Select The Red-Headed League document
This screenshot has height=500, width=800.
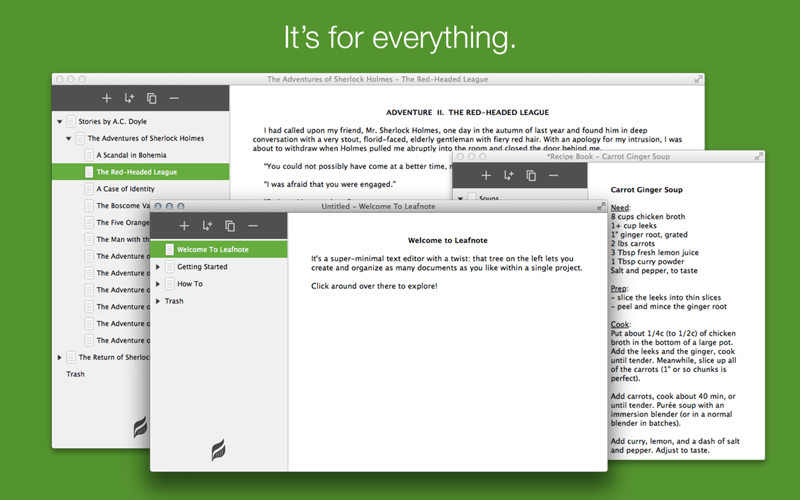click(x=140, y=172)
